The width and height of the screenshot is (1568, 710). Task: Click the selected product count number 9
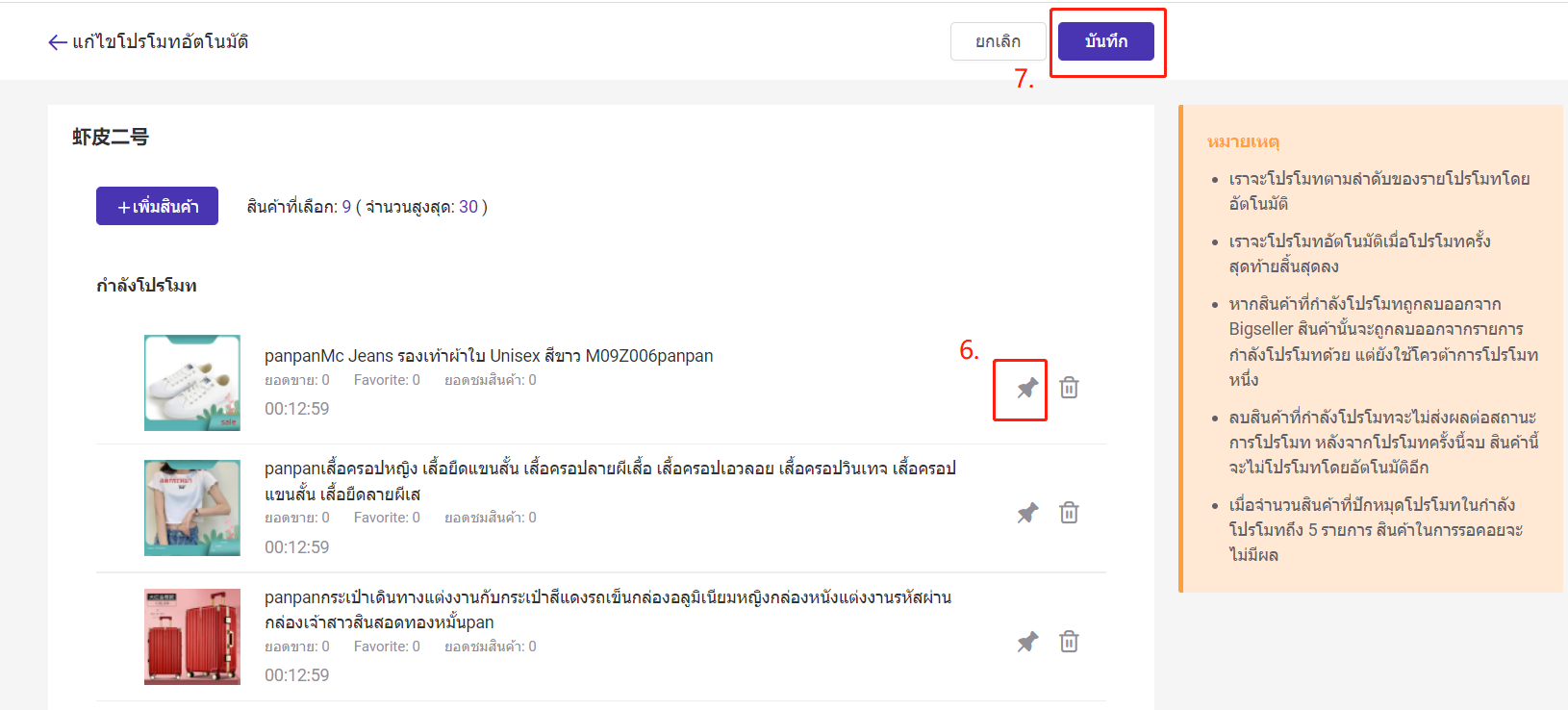click(x=346, y=207)
